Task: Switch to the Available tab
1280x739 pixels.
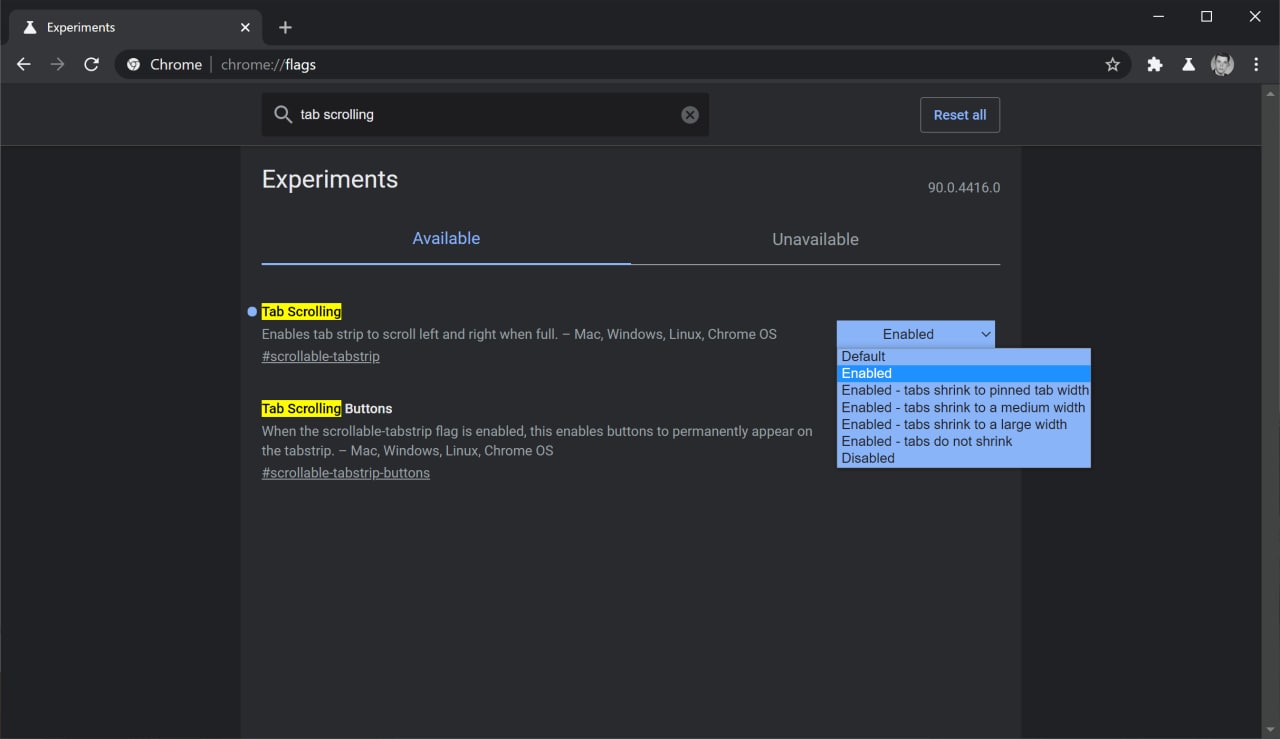Action: [x=446, y=239]
